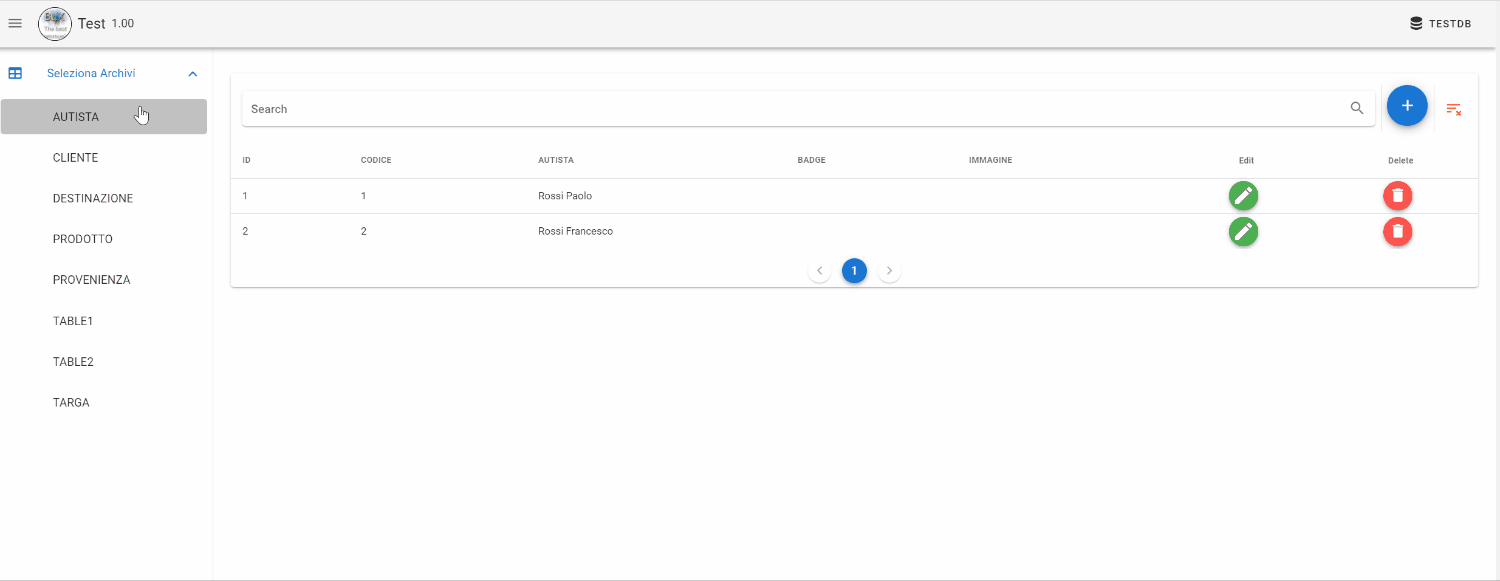Click the magnifier search icon

(1357, 108)
